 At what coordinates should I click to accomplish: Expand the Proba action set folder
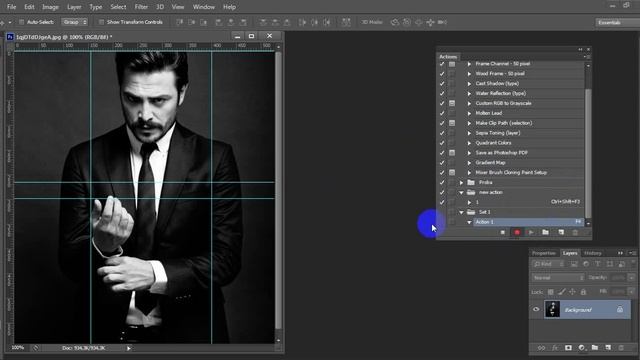click(x=461, y=182)
